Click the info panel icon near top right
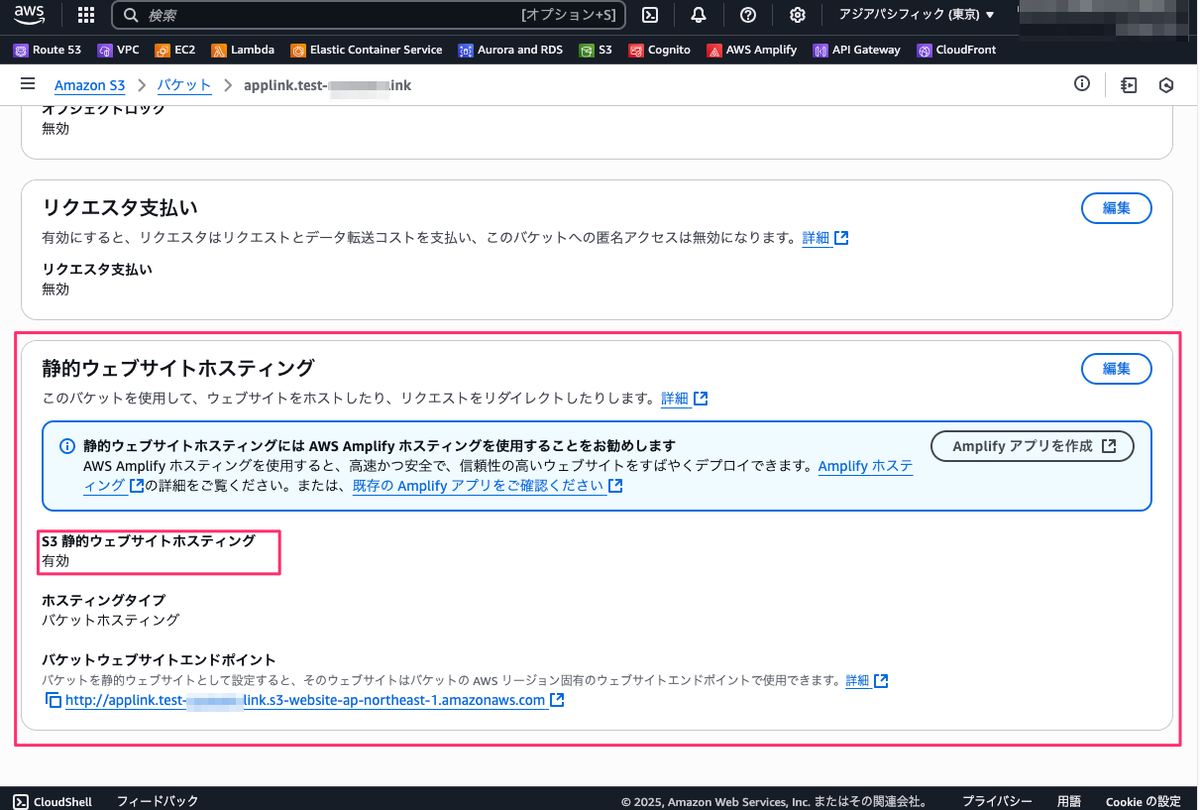 (x=1081, y=84)
